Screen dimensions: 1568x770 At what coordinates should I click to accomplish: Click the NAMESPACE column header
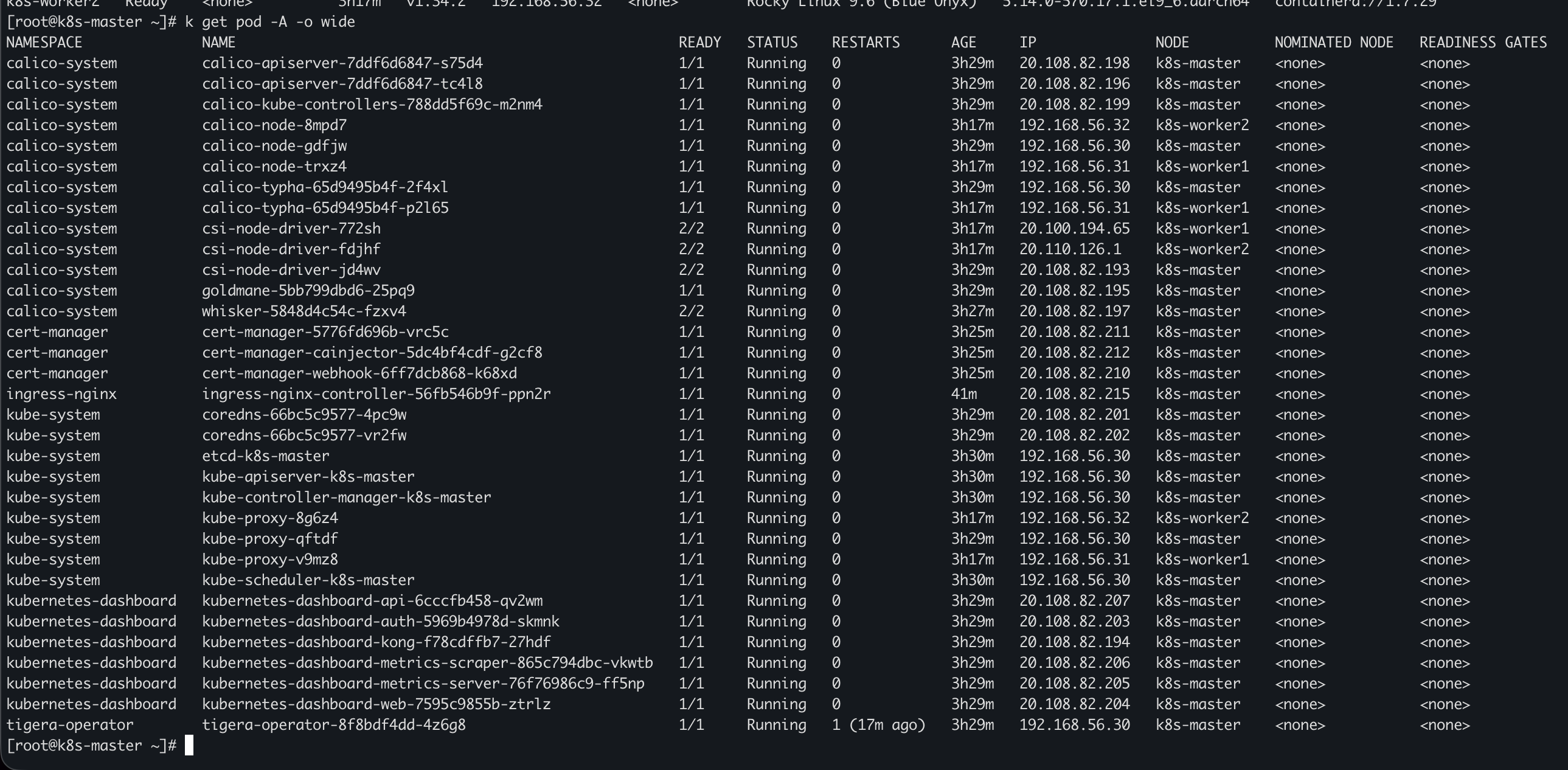coord(44,43)
